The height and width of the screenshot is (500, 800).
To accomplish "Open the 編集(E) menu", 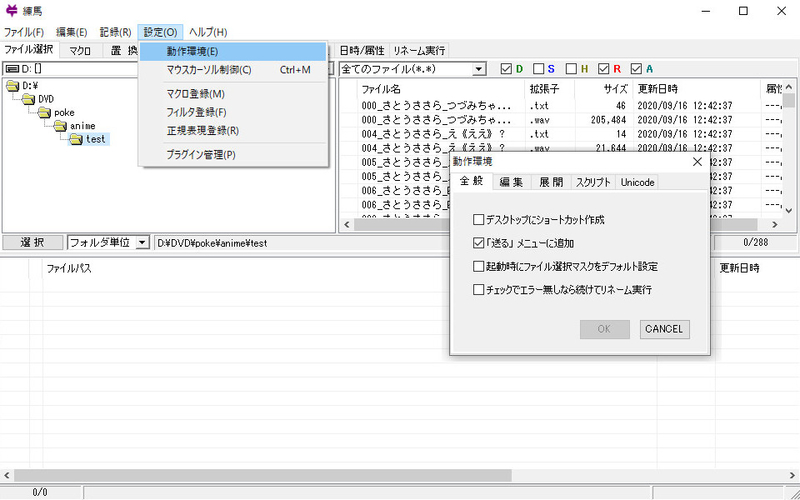I will tap(71, 32).
